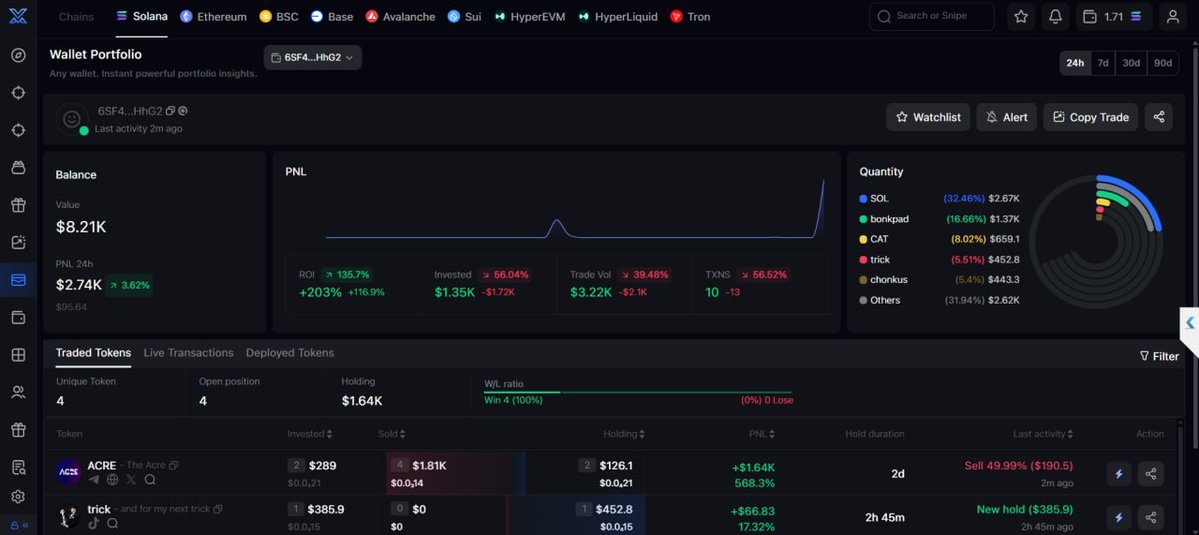Add wallet to Watchlist
This screenshot has width=1199, height=535.
pyautogui.click(x=928, y=117)
